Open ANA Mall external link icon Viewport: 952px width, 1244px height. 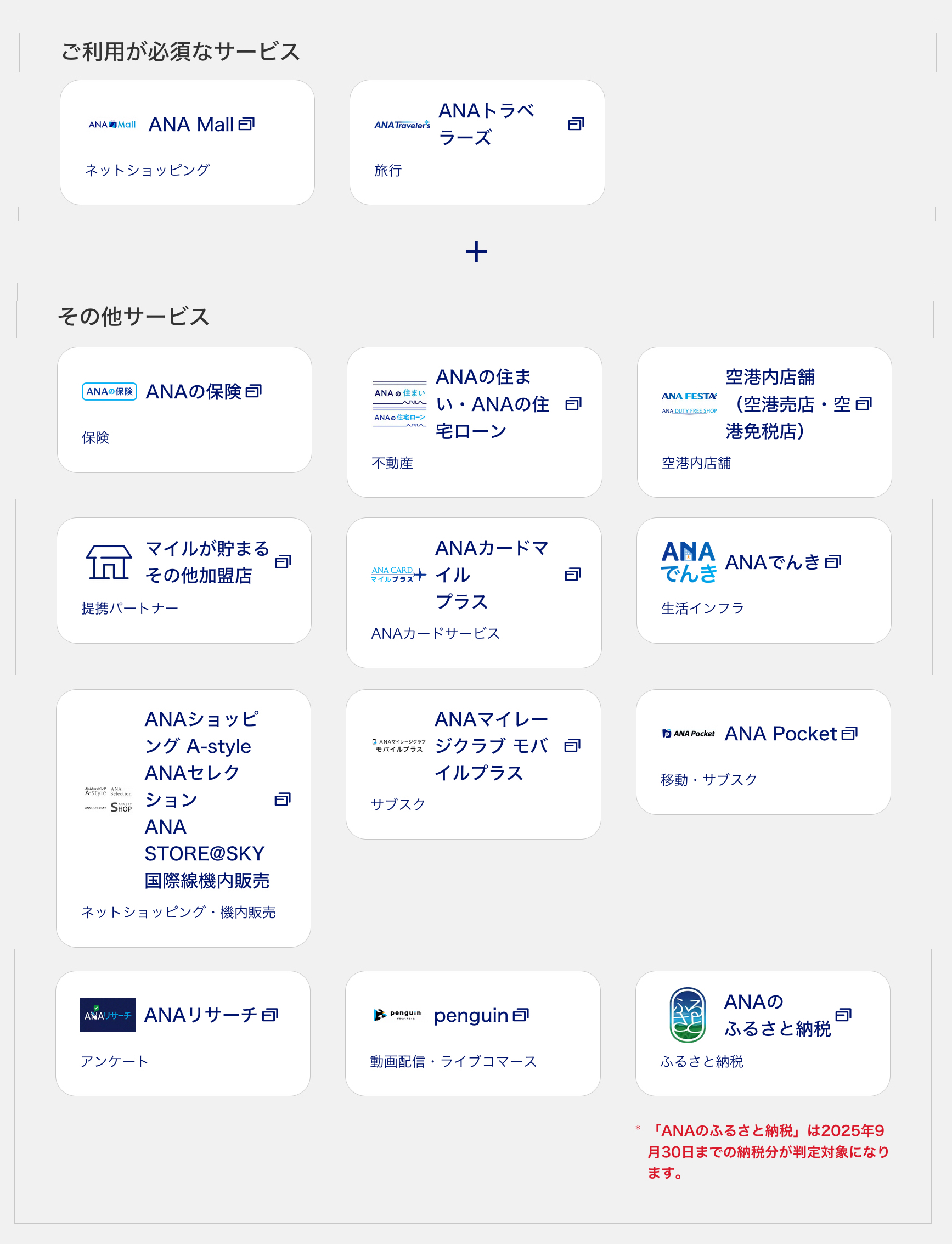[246, 124]
